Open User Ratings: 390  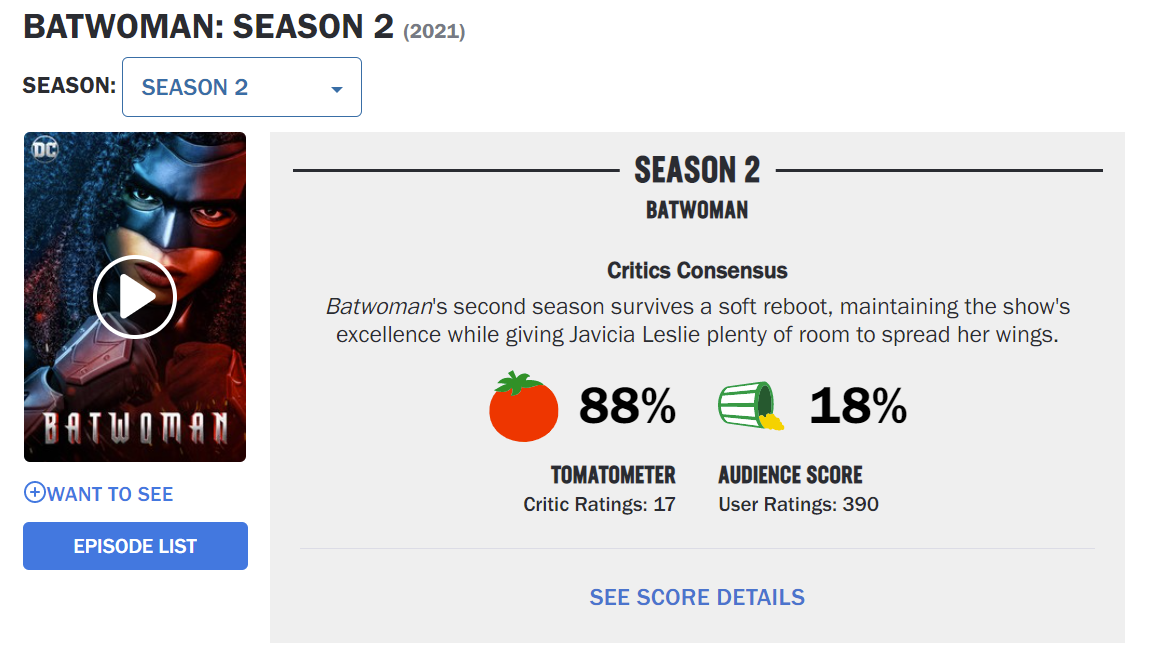(x=798, y=505)
